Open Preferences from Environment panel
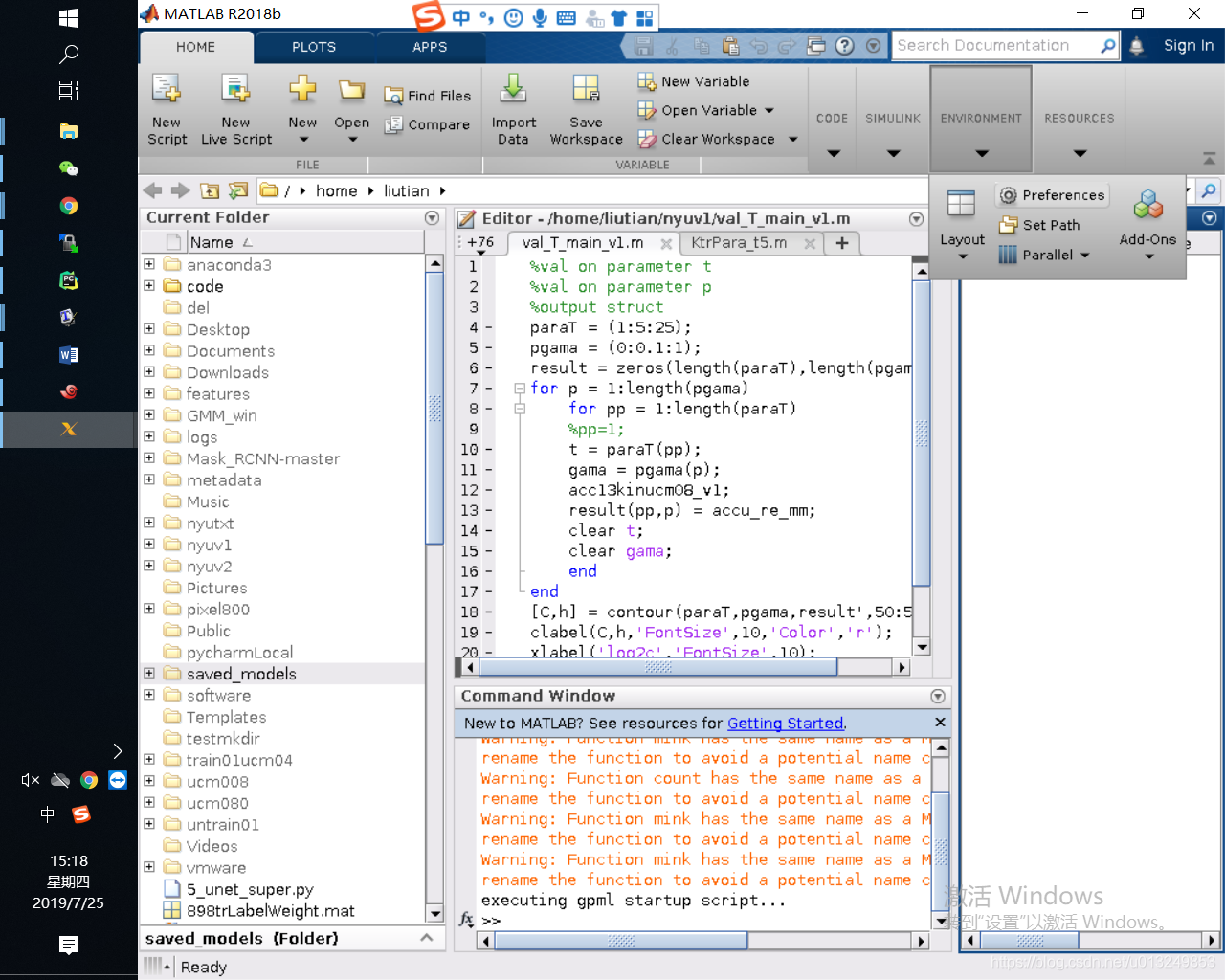 [1052, 195]
